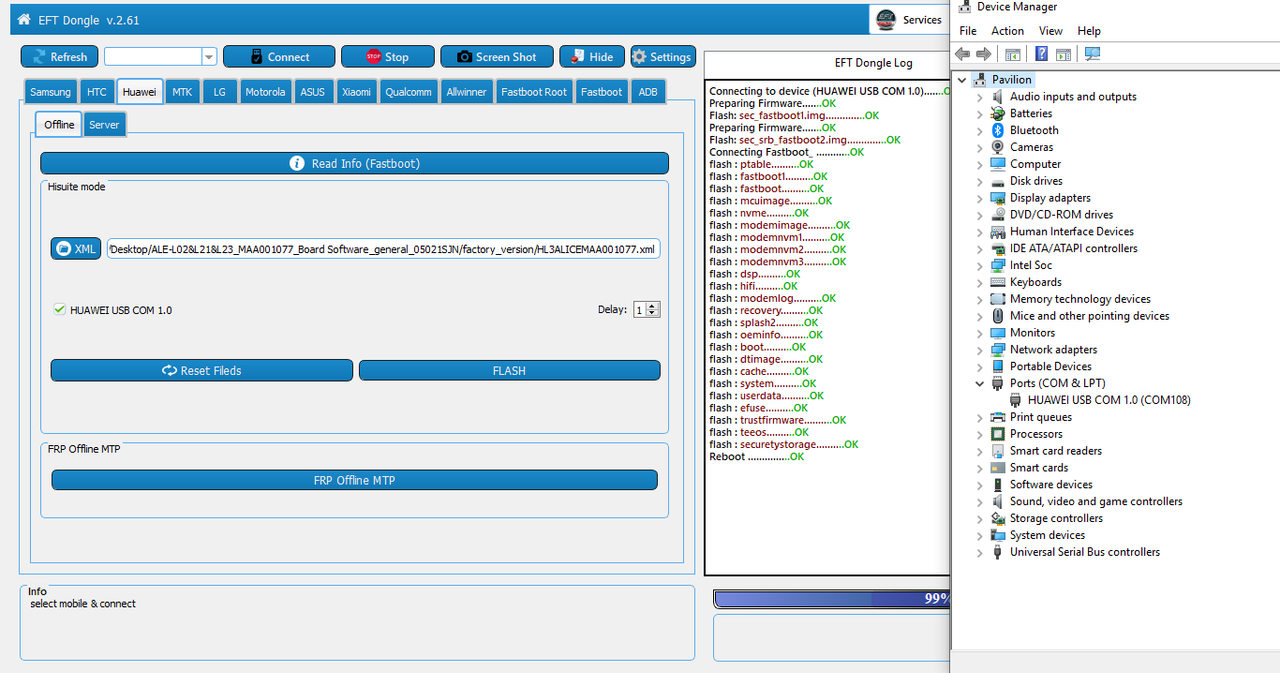Collapse Ports (COM & LPT) node

pyautogui.click(x=980, y=383)
